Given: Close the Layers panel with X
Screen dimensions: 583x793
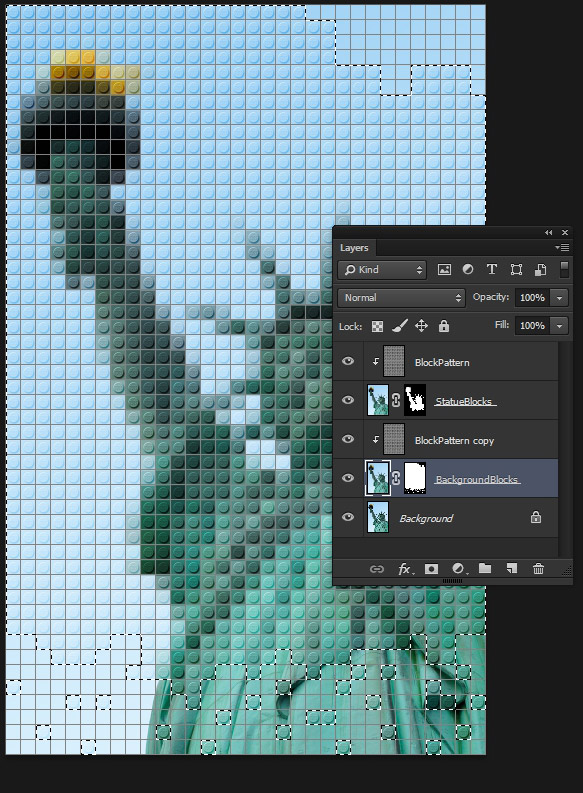Looking at the screenshot, I should [565, 233].
